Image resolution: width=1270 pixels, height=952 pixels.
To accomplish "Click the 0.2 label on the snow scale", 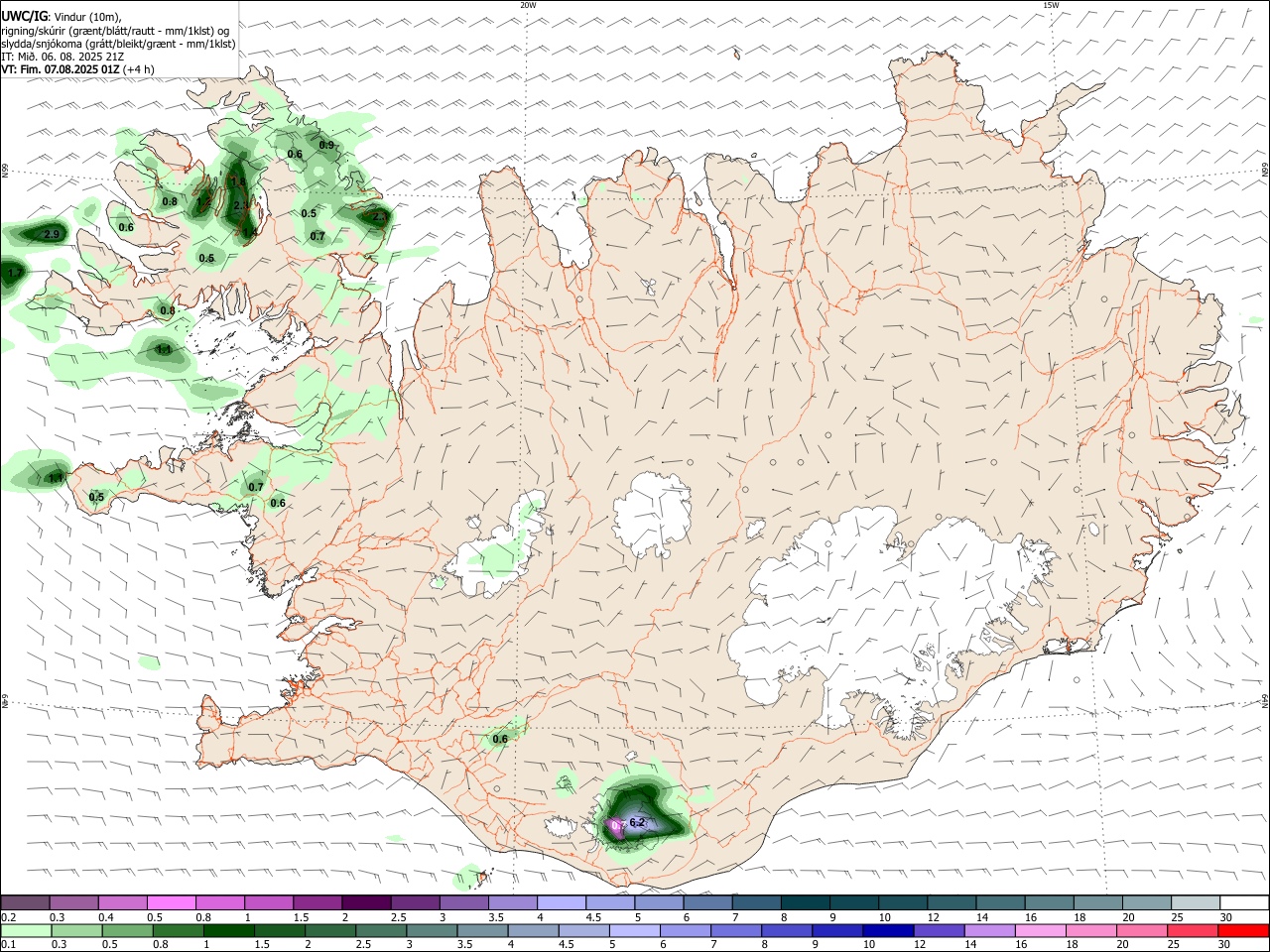I will pyautogui.click(x=7, y=917).
